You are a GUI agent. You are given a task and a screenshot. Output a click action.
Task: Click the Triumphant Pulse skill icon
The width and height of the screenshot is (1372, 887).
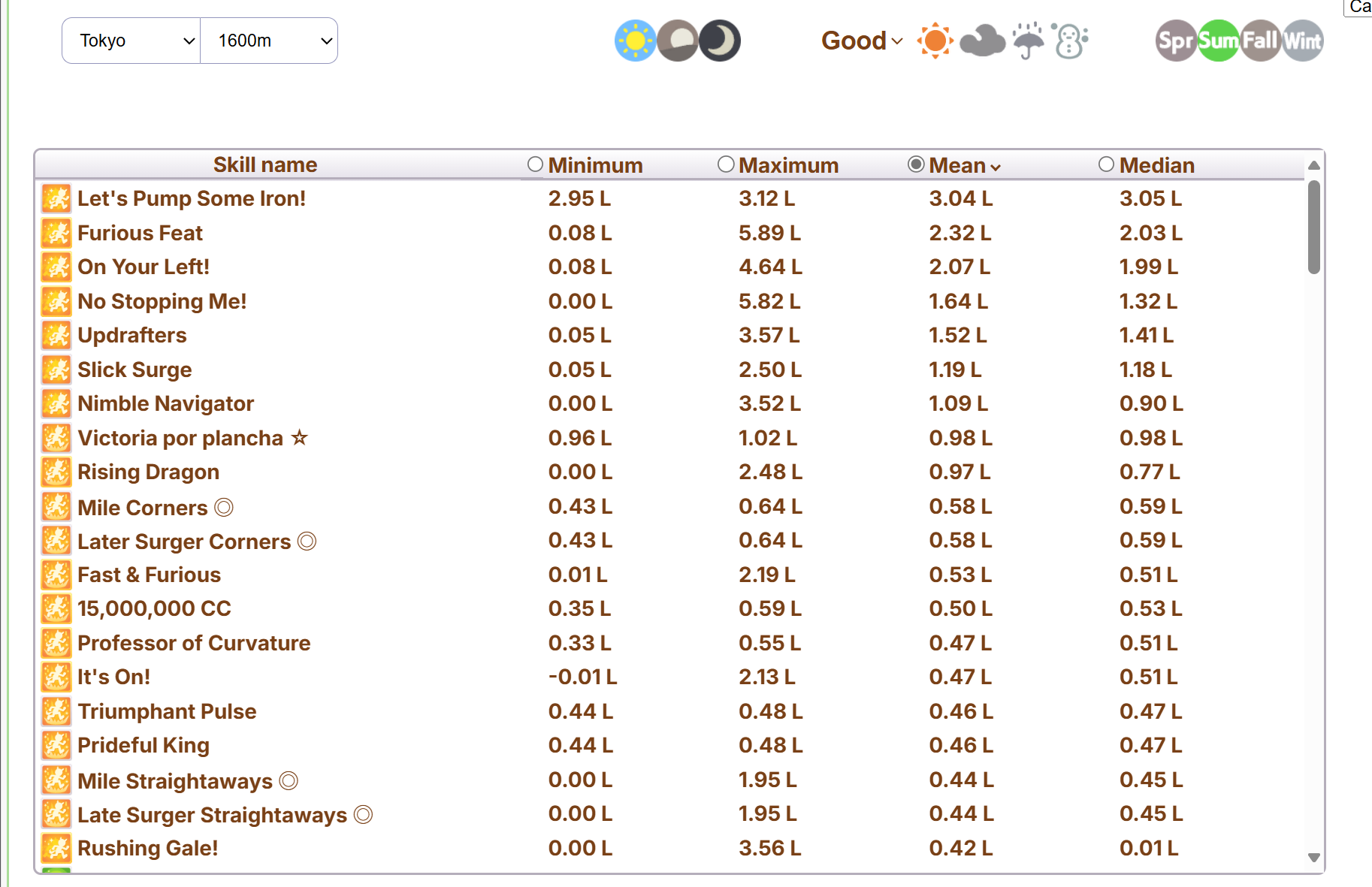pyautogui.click(x=56, y=712)
